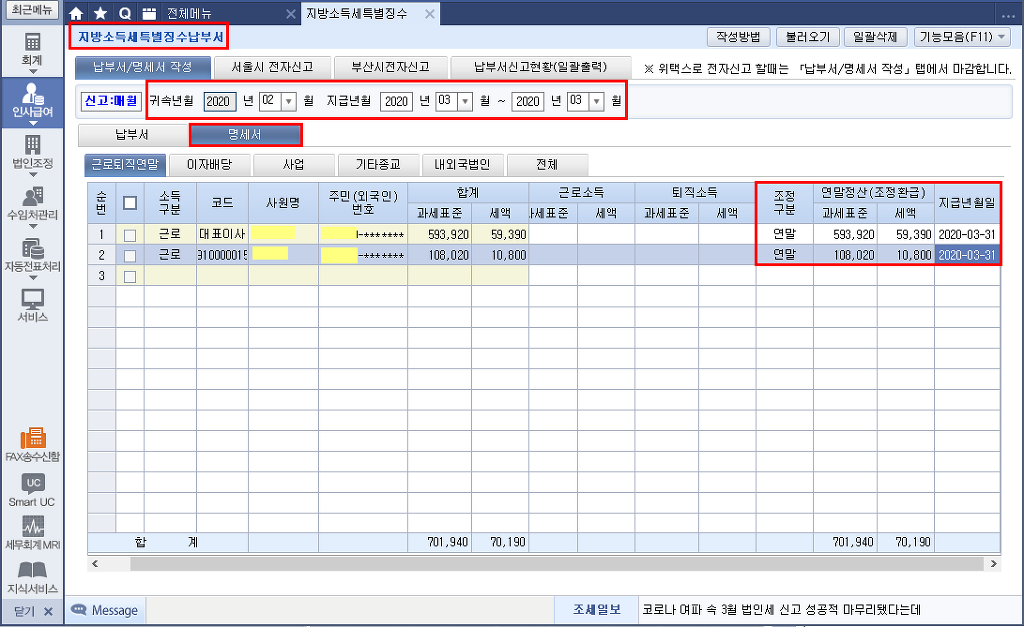Open 법인조정 module in sidebar

pos(32,152)
